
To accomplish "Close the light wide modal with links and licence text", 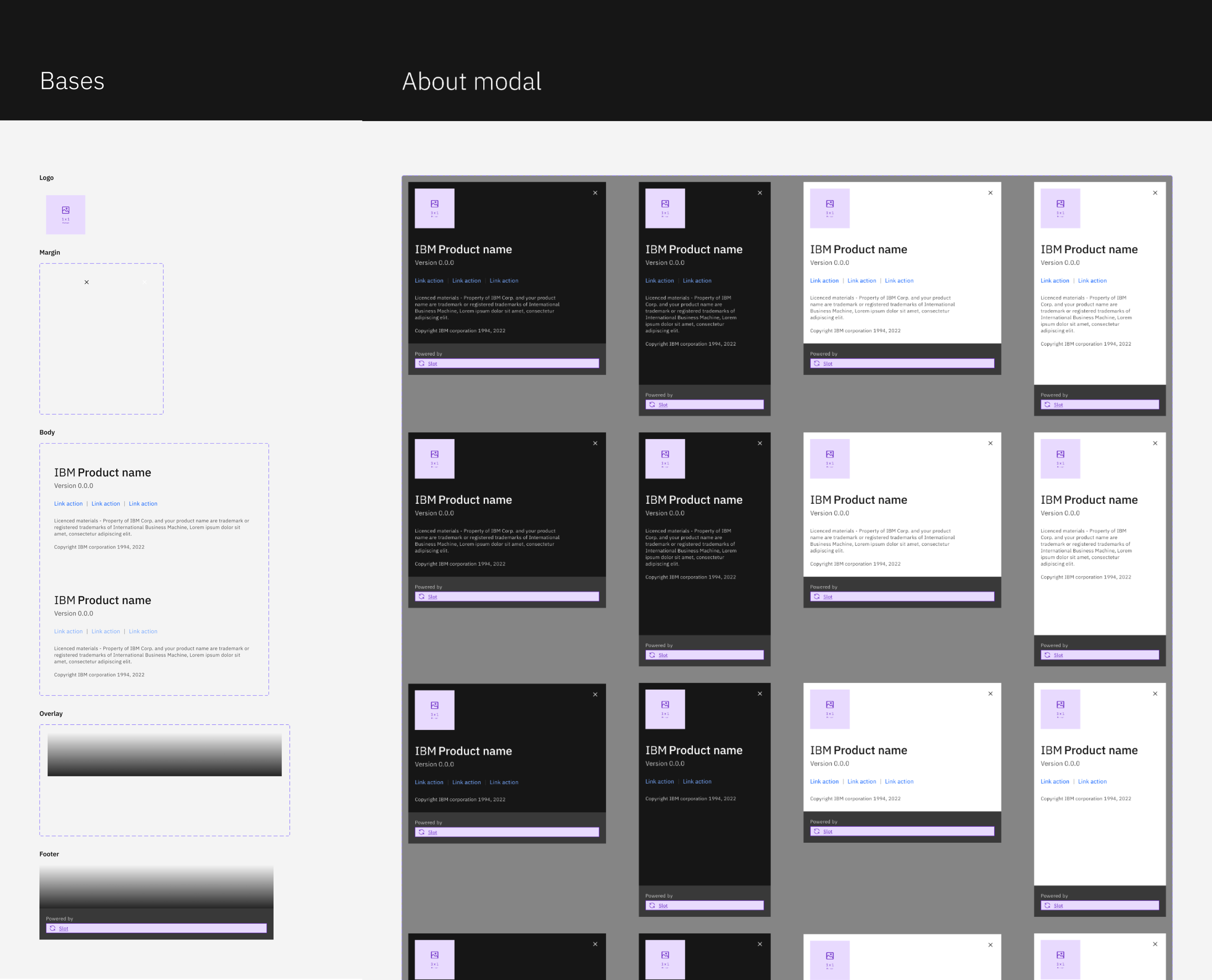I will (x=990, y=193).
